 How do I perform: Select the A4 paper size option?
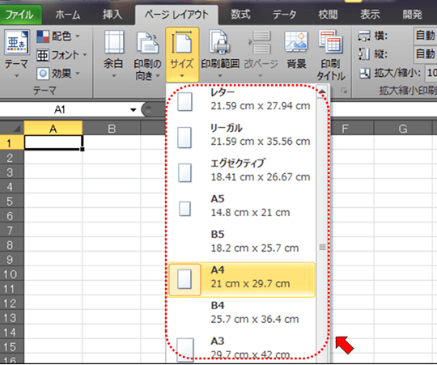(x=241, y=279)
